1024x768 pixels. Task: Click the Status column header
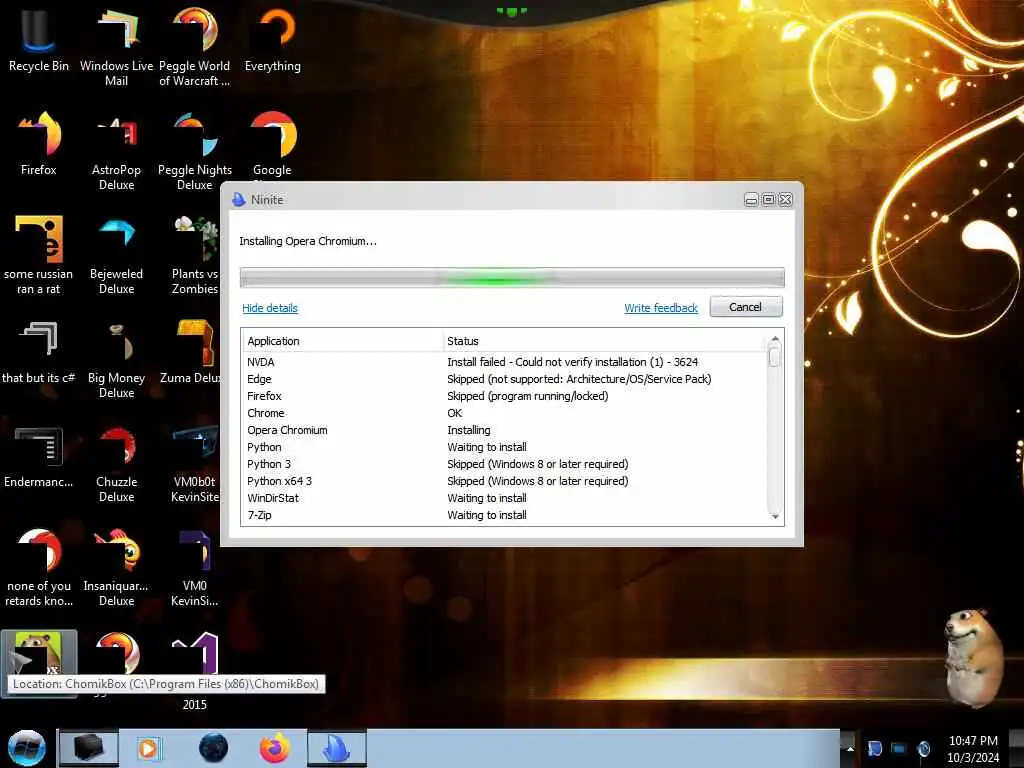coord(604,341)
